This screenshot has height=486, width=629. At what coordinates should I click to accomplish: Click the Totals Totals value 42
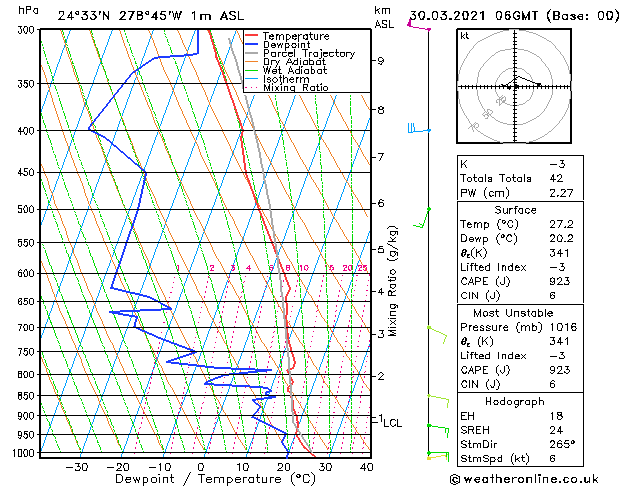(556, 178)
